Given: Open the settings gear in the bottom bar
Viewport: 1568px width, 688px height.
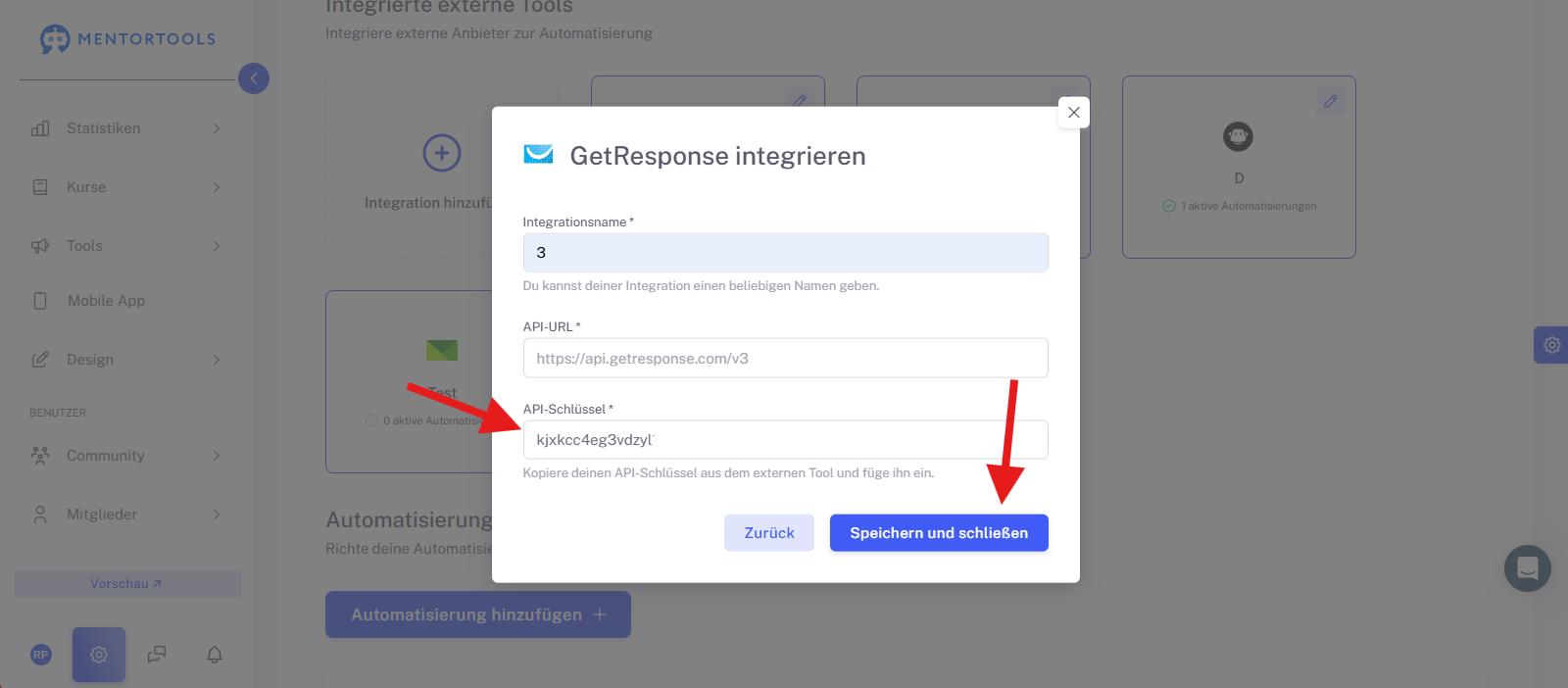Looking at the screenshot, I should (x=99, y=655).
